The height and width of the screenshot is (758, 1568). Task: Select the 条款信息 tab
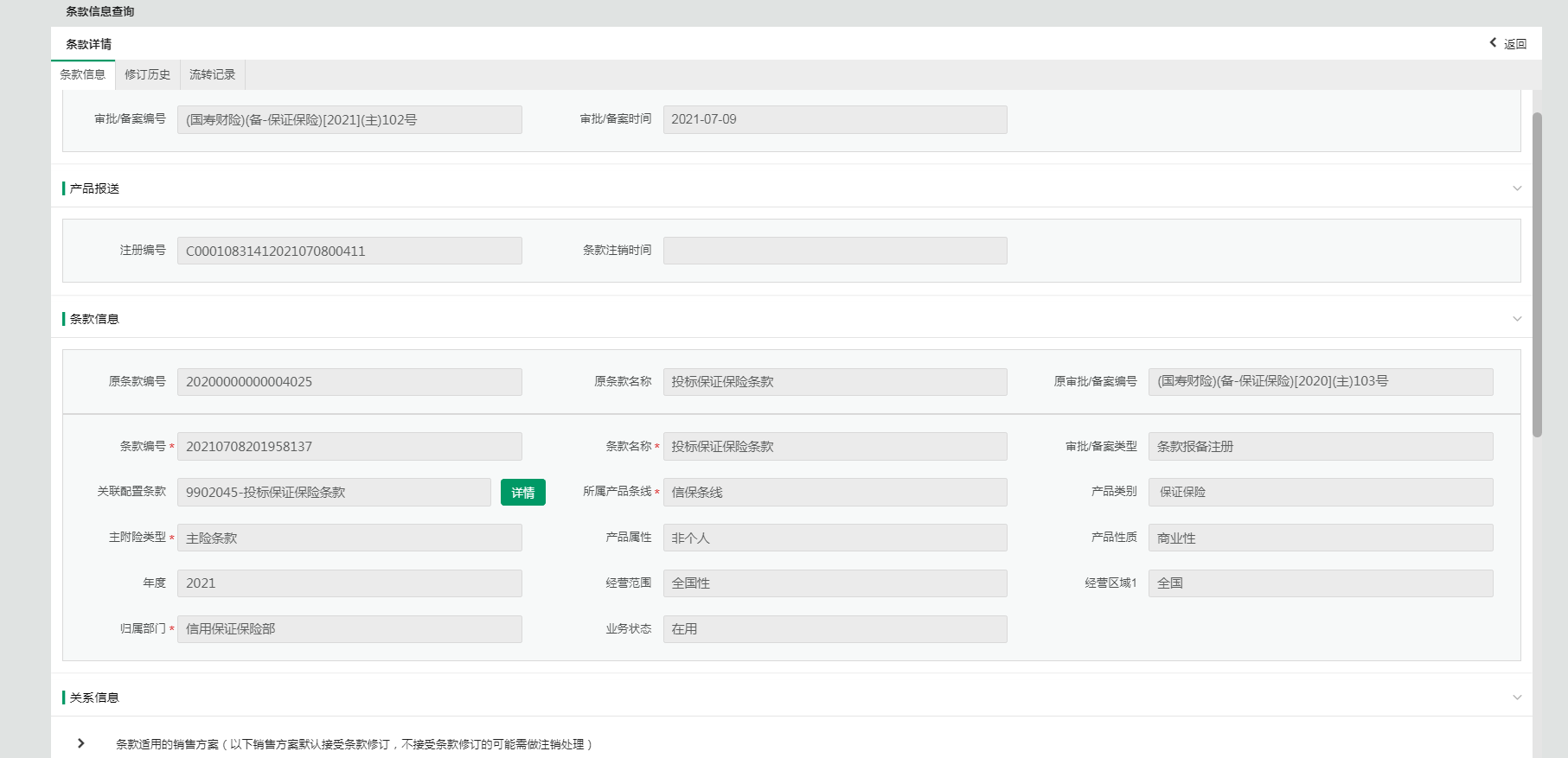point(83,74)
